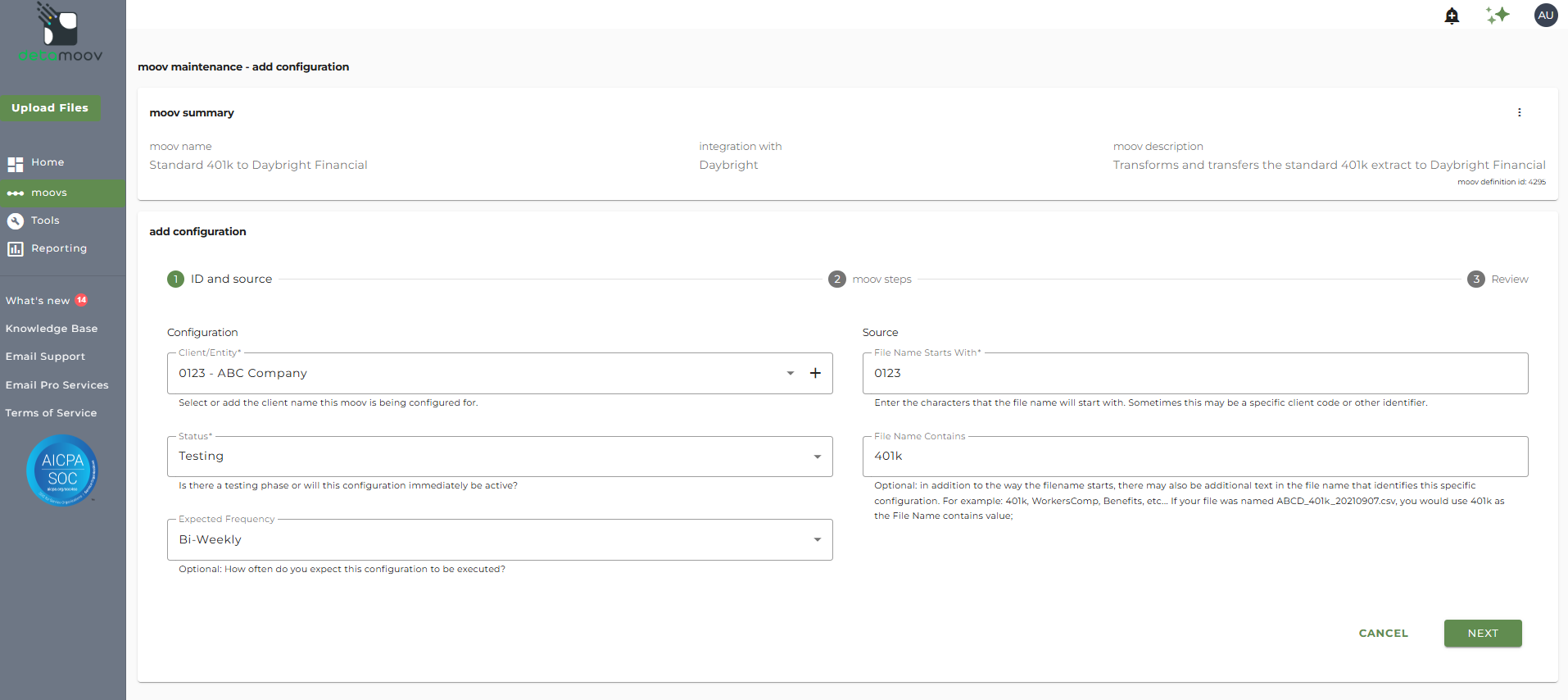This screenshot has width=1568, height=700.
Task: Go to Home in the sidebar
Action: (x=48, y=163)
